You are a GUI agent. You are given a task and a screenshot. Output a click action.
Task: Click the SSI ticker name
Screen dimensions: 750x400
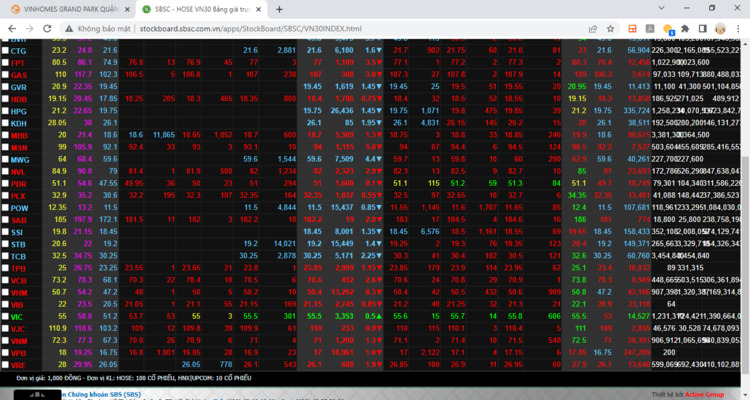click(17, 232)
